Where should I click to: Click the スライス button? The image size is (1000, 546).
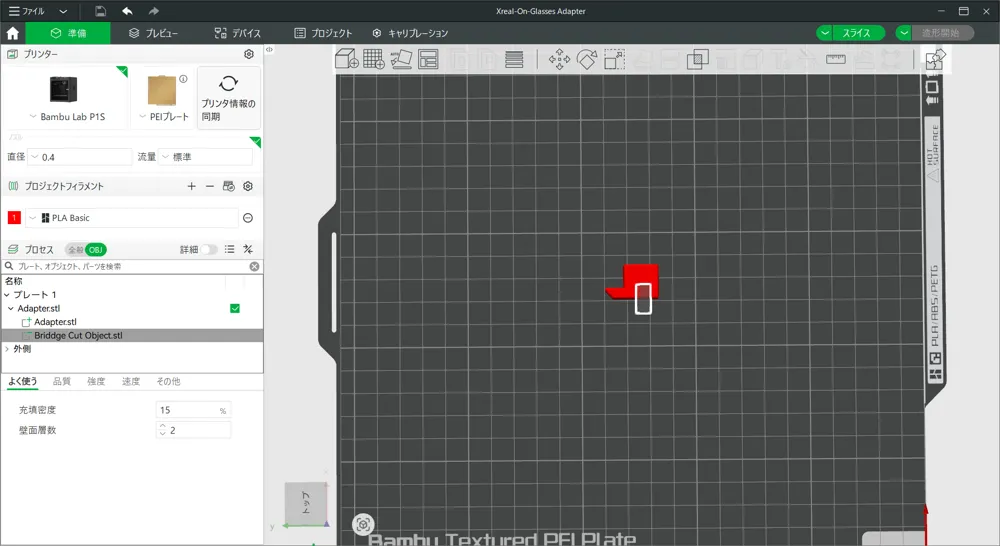[x=857, y=33]
